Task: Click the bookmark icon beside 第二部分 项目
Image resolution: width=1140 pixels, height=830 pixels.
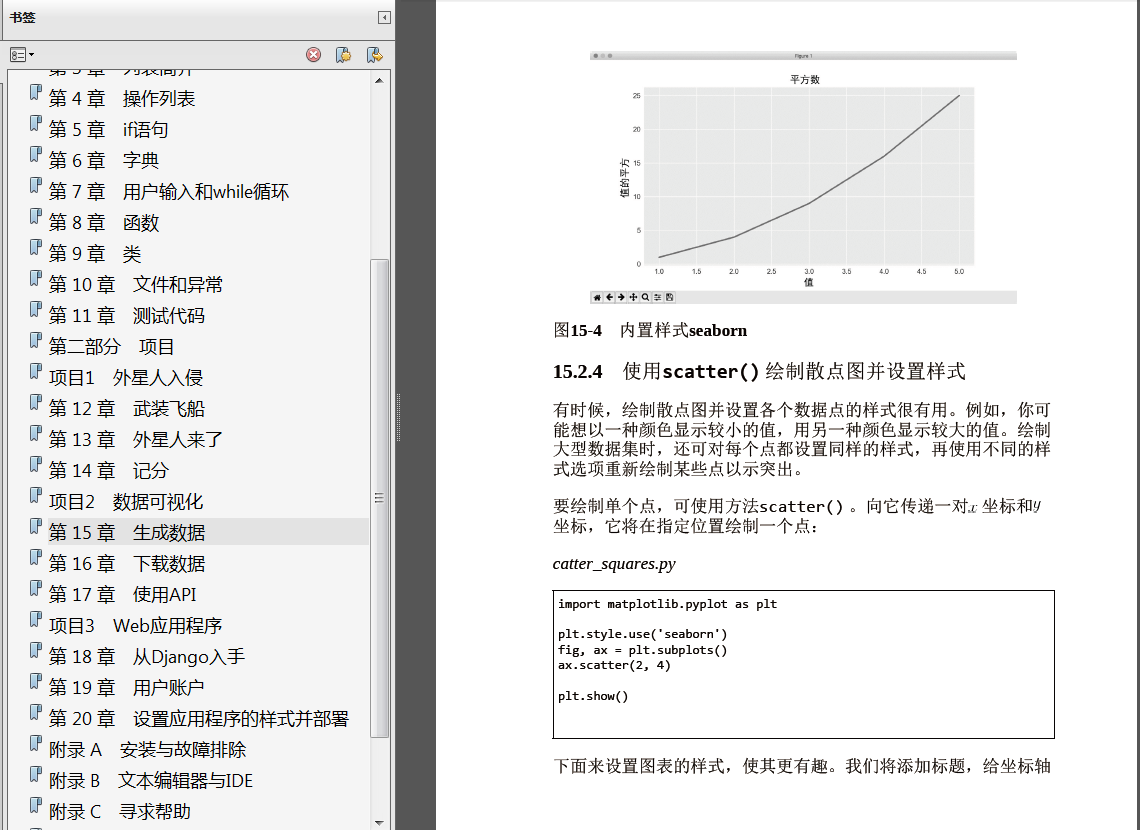Action: (35, 340)
